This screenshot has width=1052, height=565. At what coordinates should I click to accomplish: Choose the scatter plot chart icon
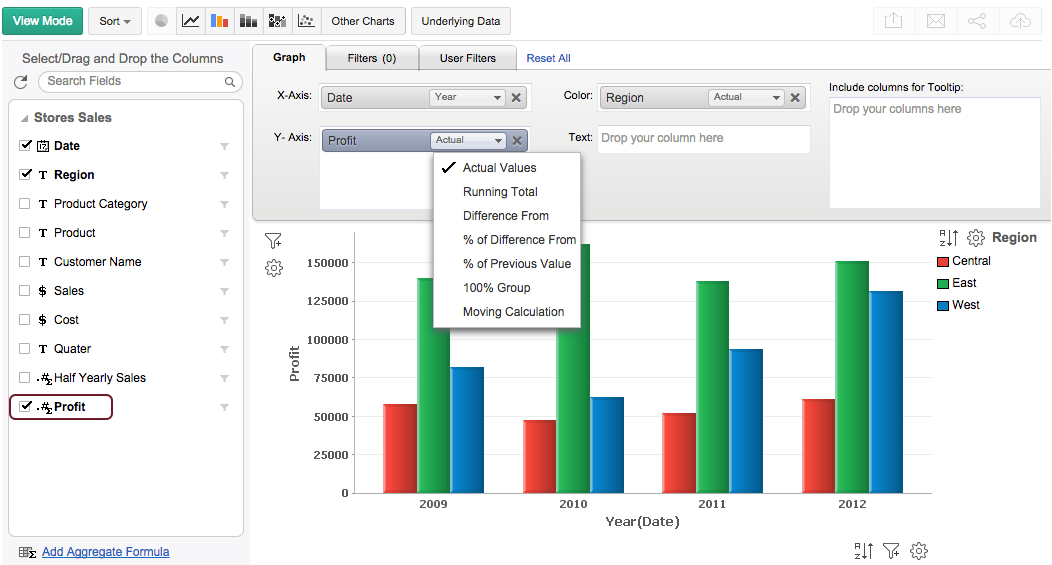pyautogui.click(x=308, y=21)
